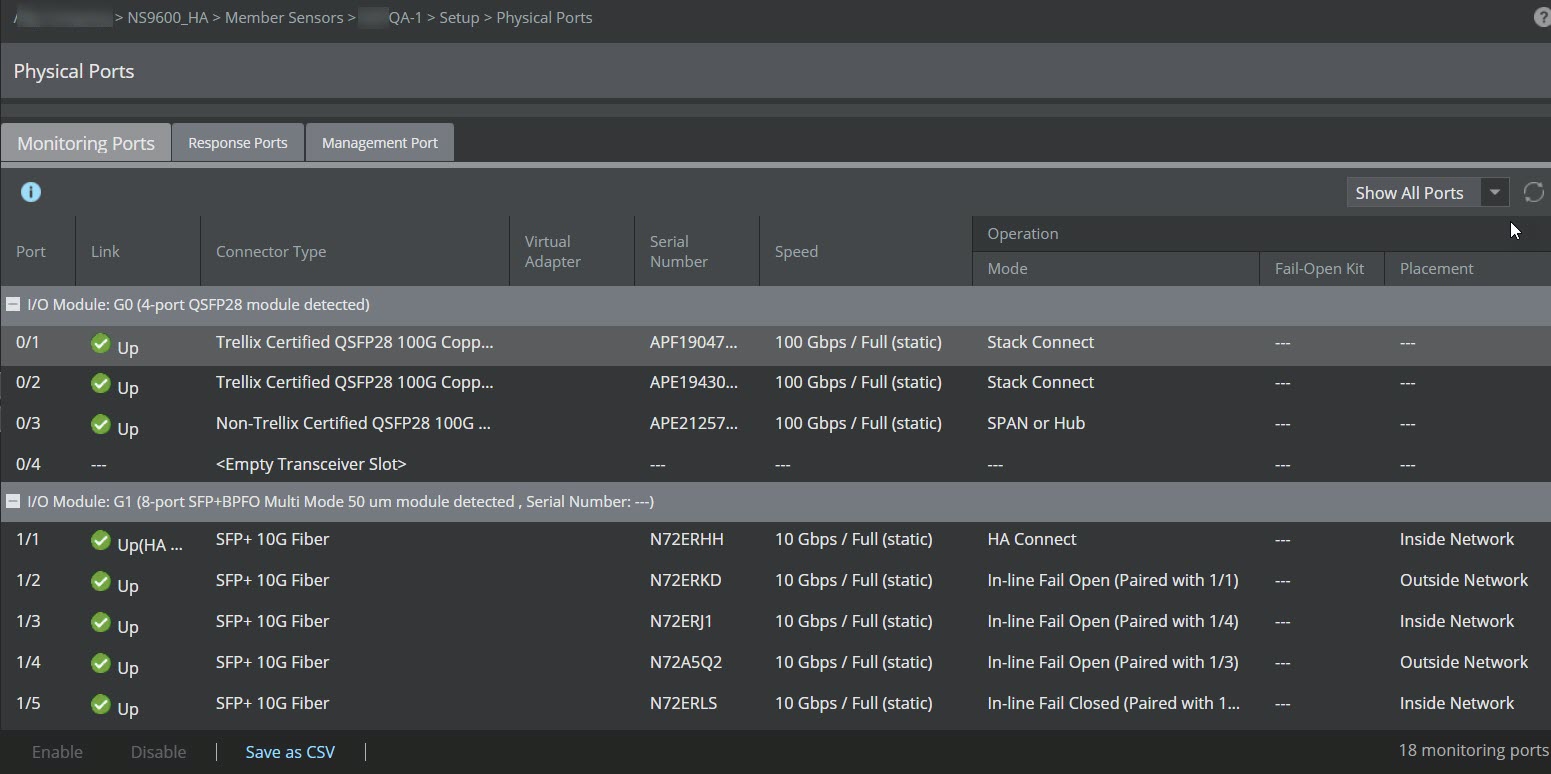This screenshot has height=774, width=1551.
Task: Click In-line Fail Closed mode cell
Action: point(1113,704)
